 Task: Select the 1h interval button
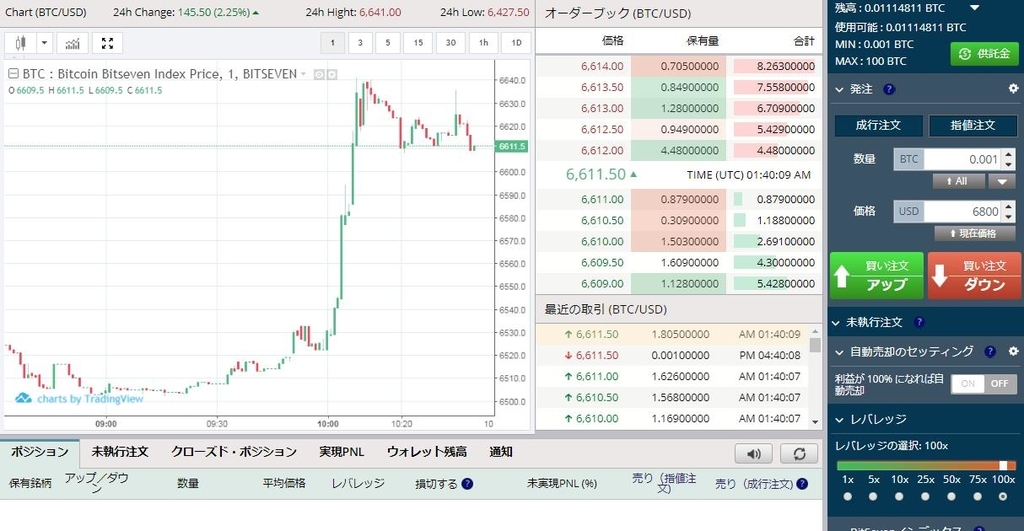(x=483, y=42)
